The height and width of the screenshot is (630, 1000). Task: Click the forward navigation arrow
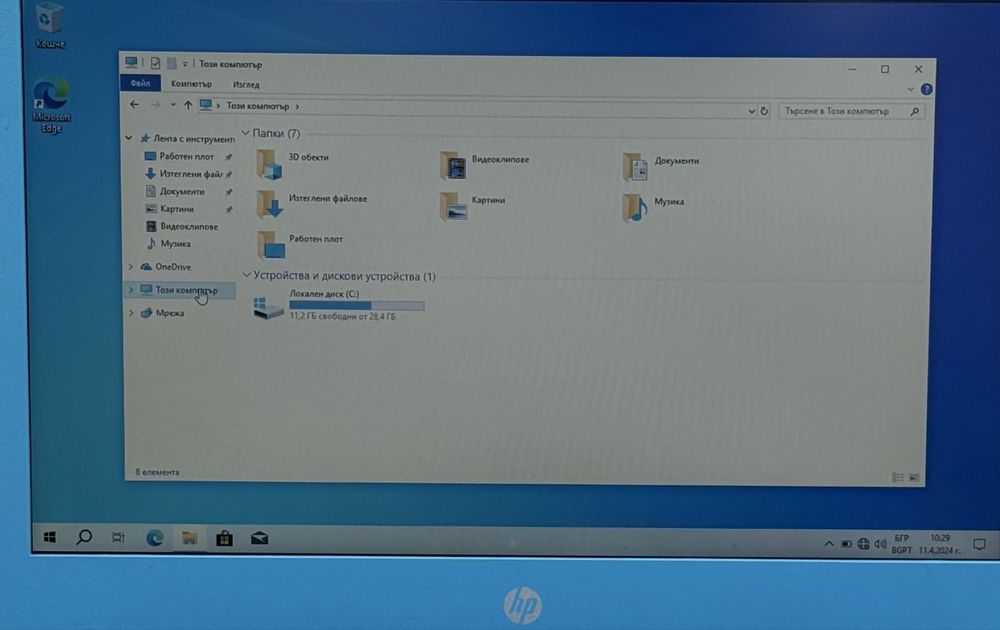[156, 105]
